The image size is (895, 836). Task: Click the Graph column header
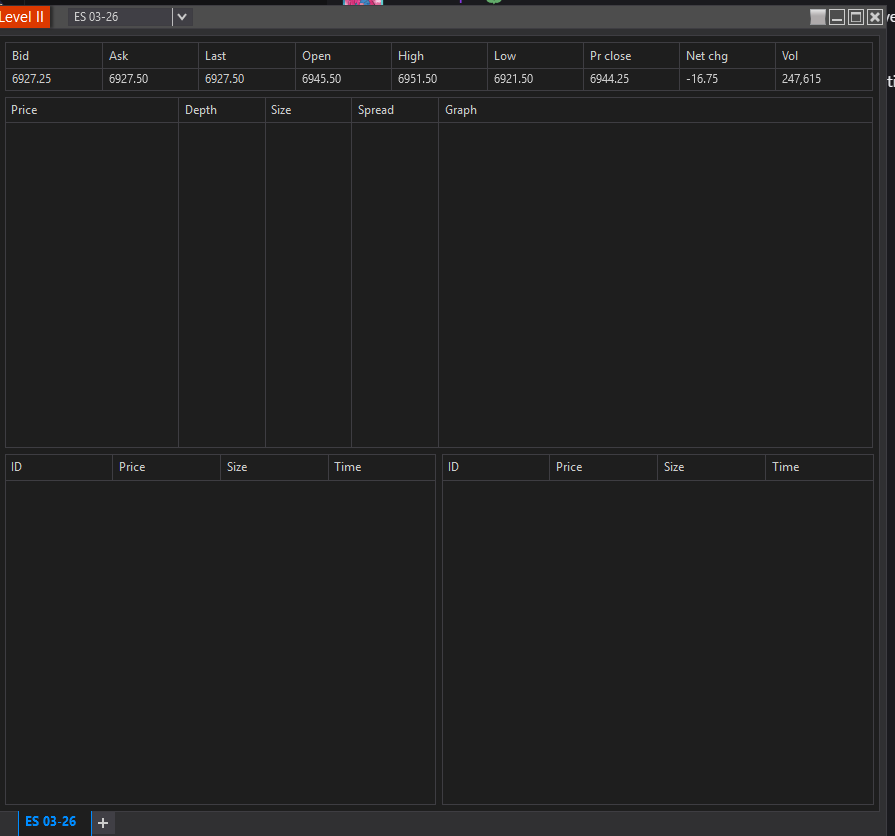click(x=461, y=110)
